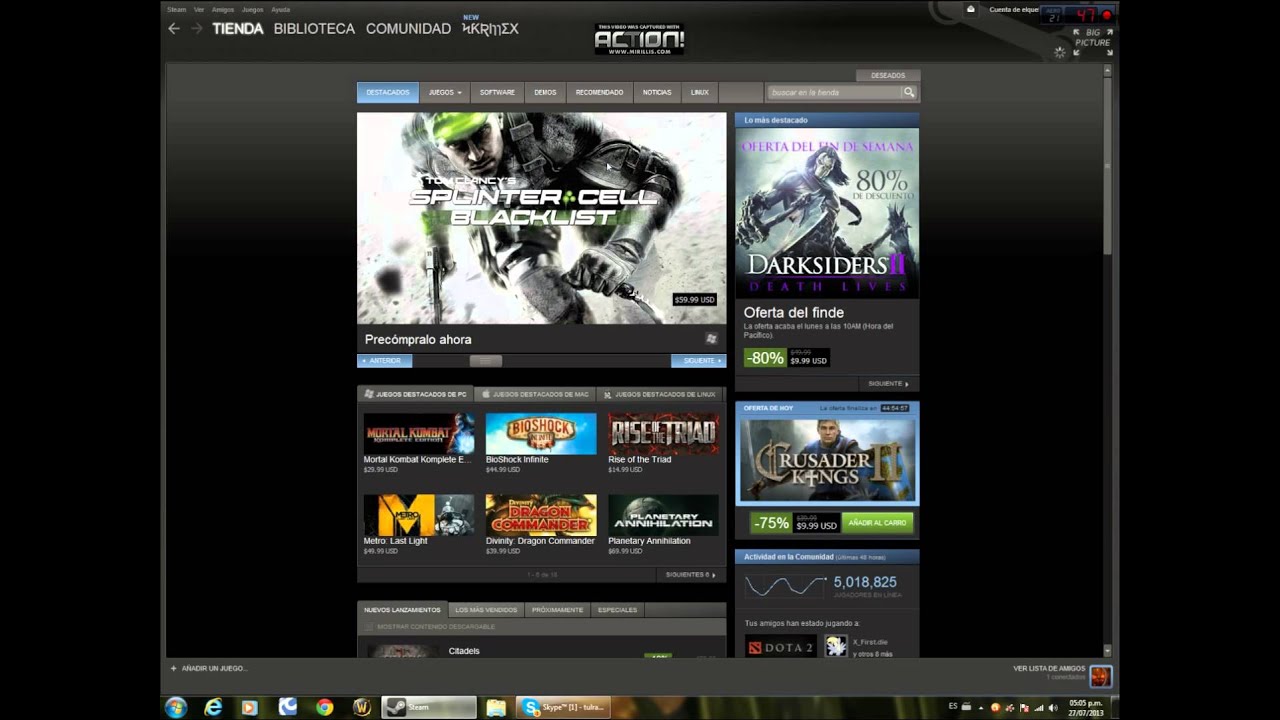The height and width of the screenshot is (720, 1280).
Task: Select the Demos store tab
Action: pyautogui.click(x=545, y=92)
